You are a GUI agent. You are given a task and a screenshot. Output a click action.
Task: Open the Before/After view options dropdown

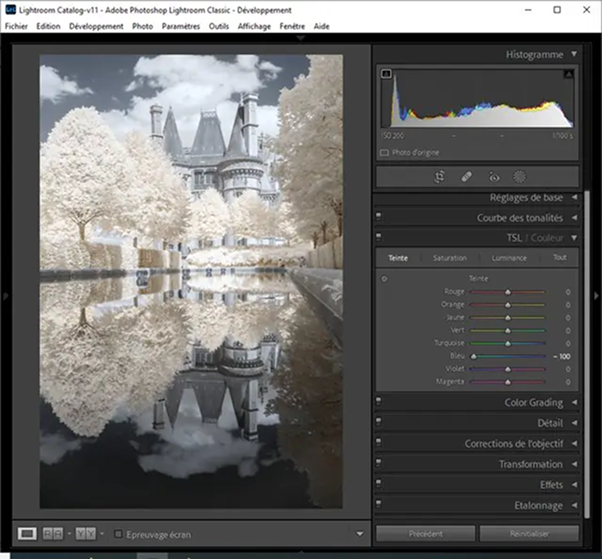tap(69, 534)
